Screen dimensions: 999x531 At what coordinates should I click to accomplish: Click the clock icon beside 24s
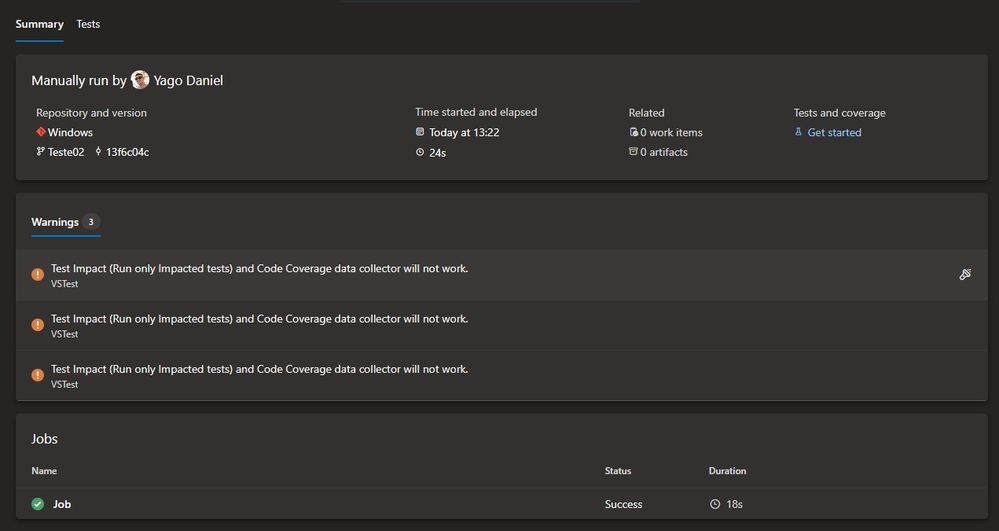[x=420, y=153]
